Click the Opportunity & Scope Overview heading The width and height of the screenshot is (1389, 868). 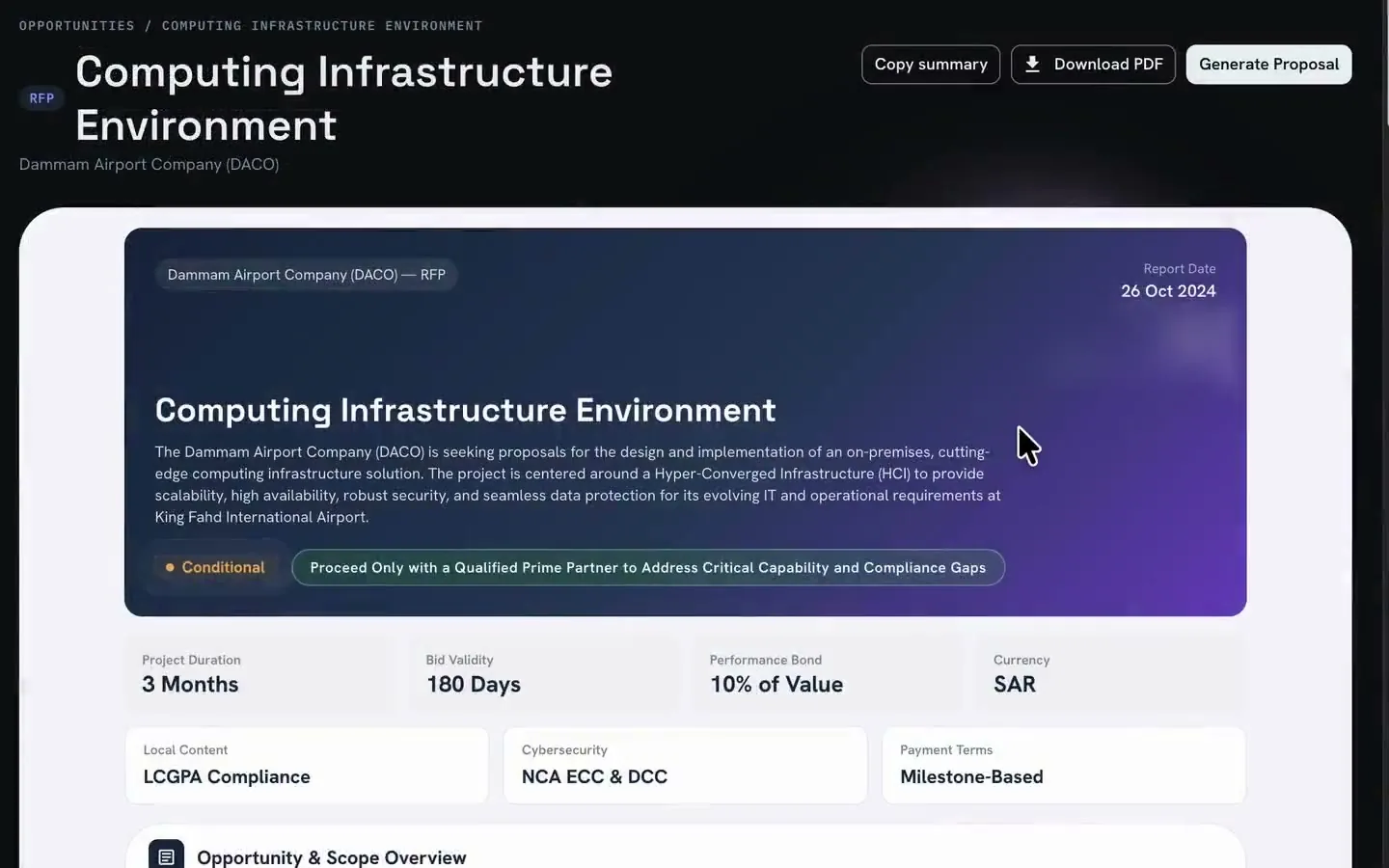pyautogui.click(x=332, y=857)
